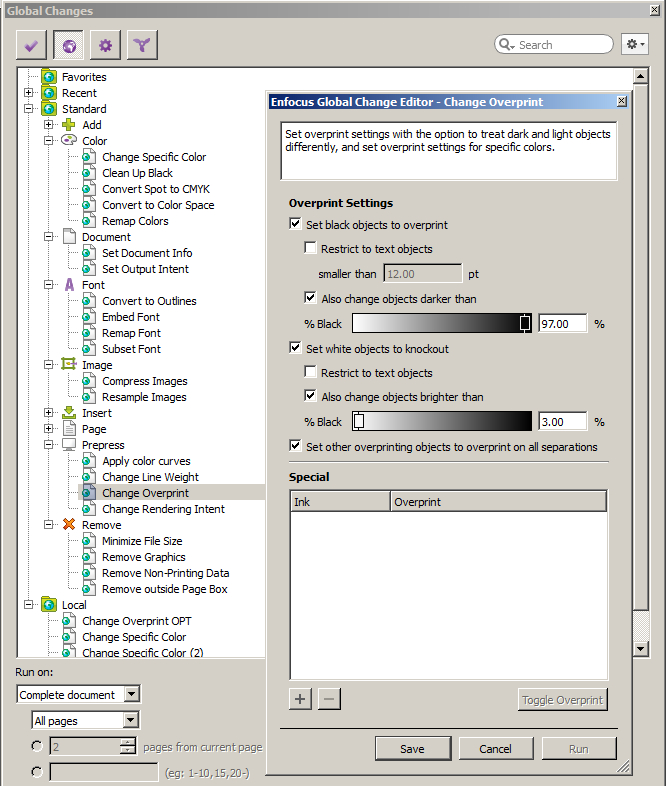This screenshot has height=786, width=666.
Task: Uncheck Also change objects darker than
Action: point(311,298)
